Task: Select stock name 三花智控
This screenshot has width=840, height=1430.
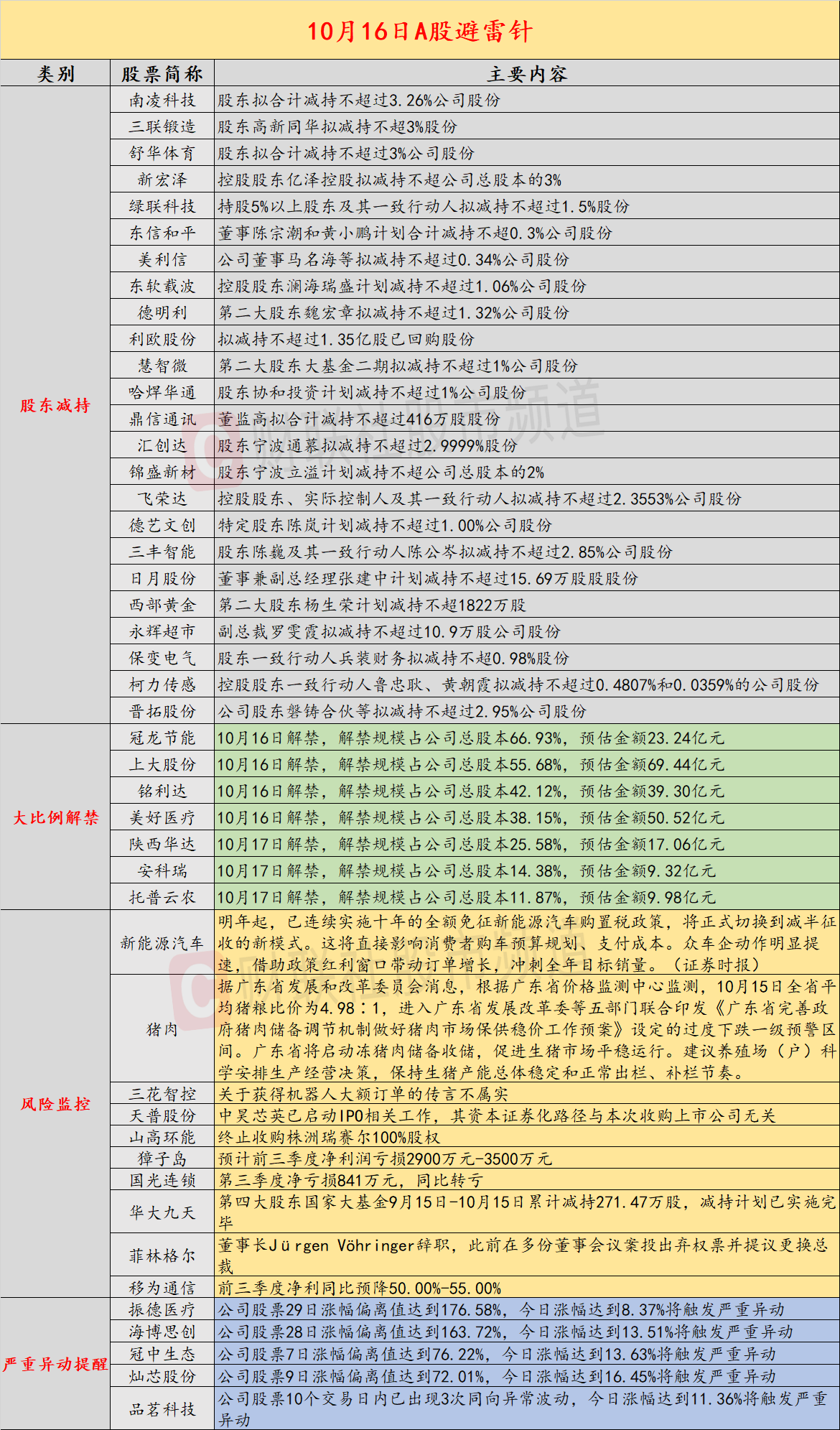Action: (162, 1094)
